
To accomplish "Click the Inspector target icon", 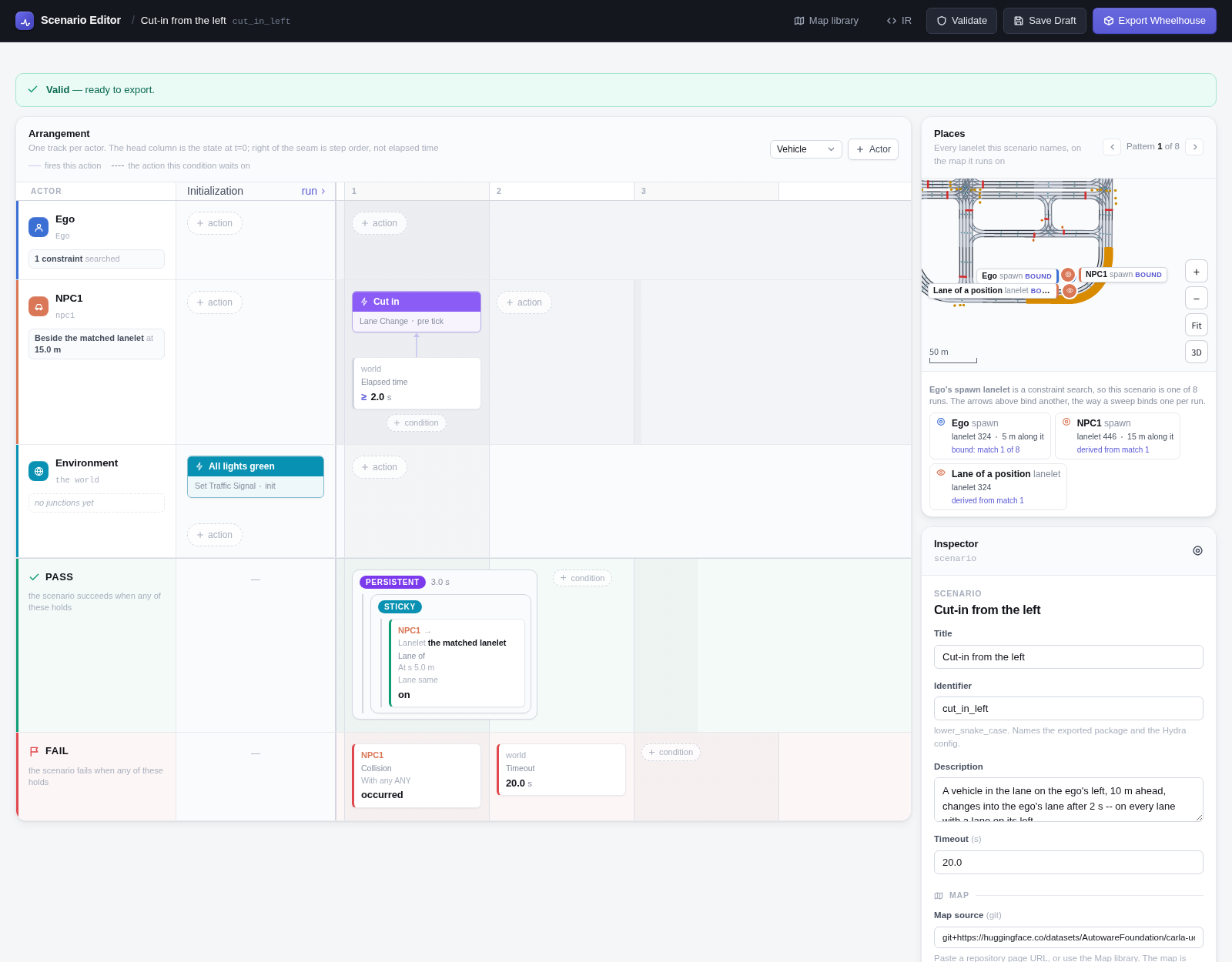I will click(x=1197, y=551).
